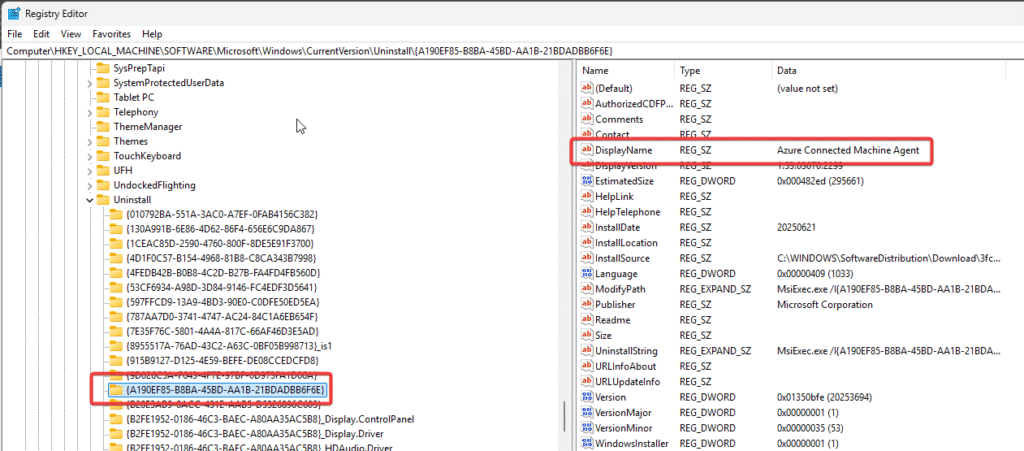Select the HelpLink string value icon
1024x451 pixels.
click(586, 196)
